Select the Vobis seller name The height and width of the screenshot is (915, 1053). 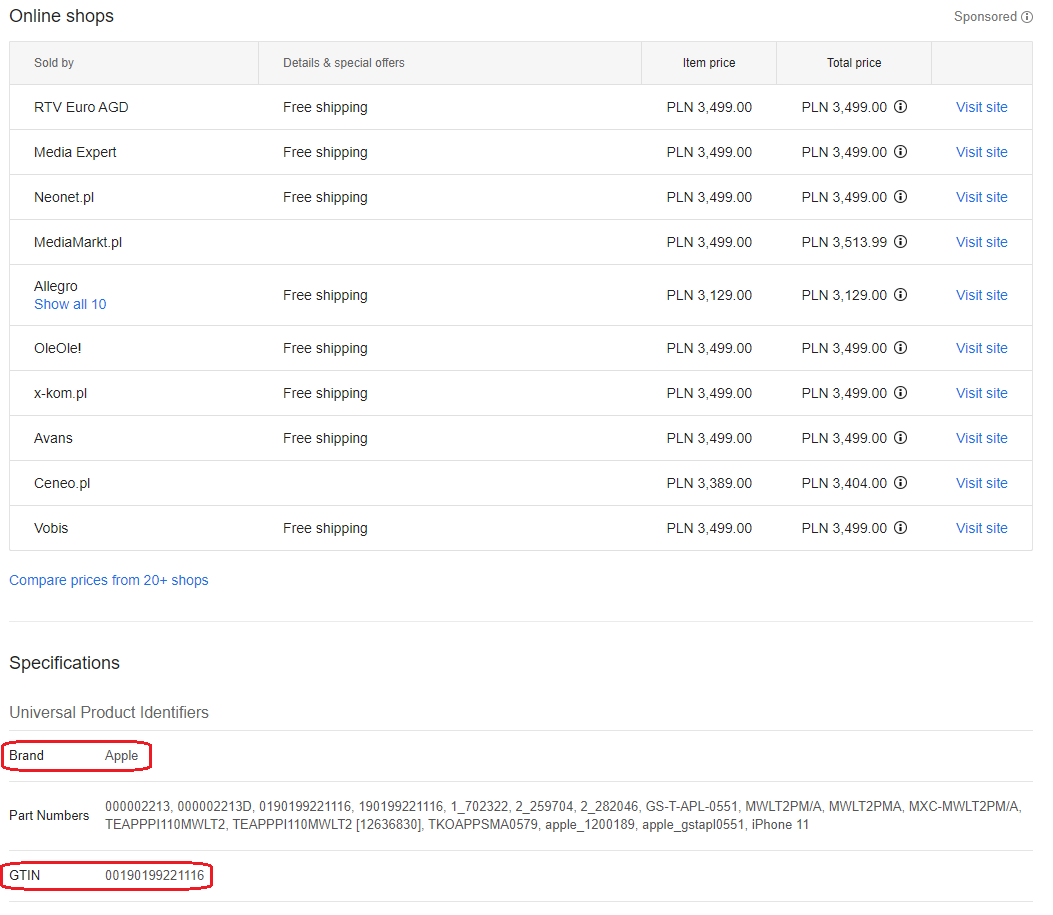[51, 528]
